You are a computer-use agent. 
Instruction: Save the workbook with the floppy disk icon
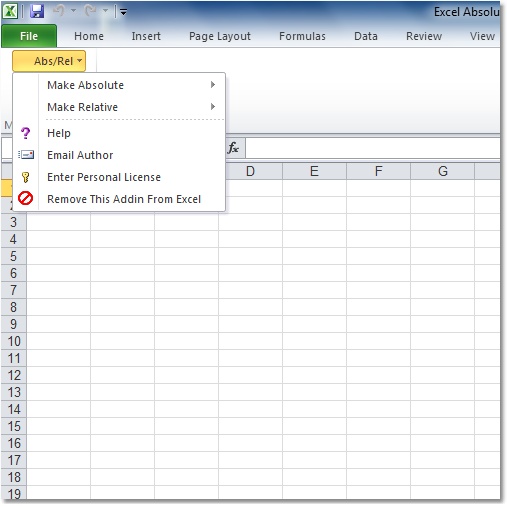(x=37, y=11)
